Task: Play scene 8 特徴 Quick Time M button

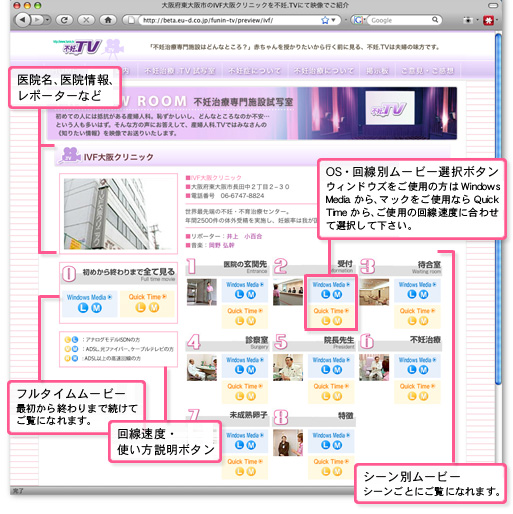Action: pyautogui.click(x=337, y=471)
